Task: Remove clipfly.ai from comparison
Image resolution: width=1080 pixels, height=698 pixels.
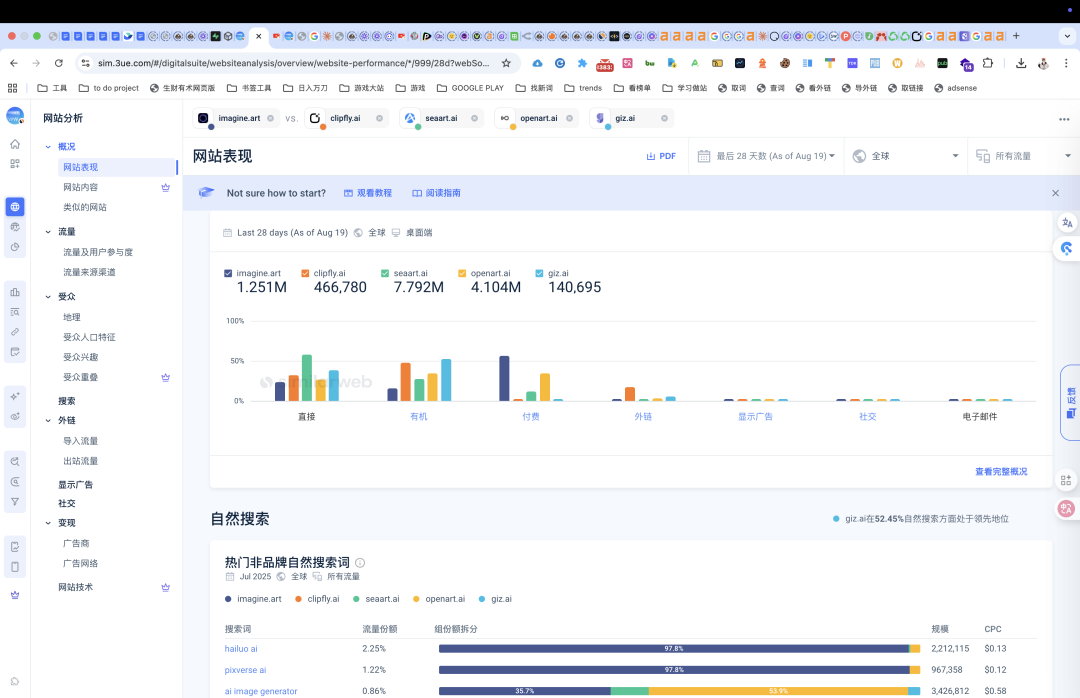Action: pos(380,119)
